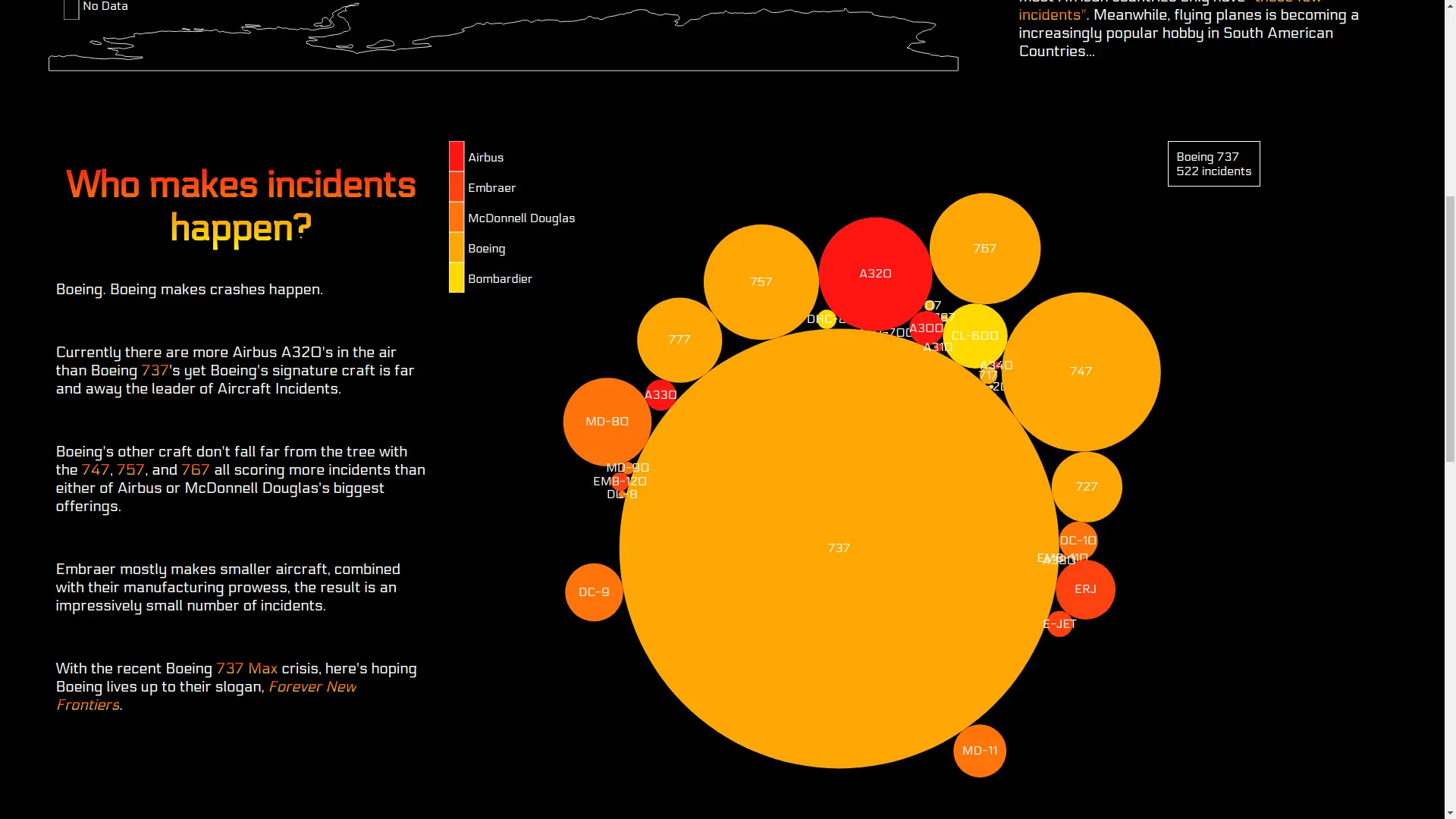The width and height of the screenshot is (1456, 819).
Task: Click the highlighted 737 Max text
Action: (246, 669)
